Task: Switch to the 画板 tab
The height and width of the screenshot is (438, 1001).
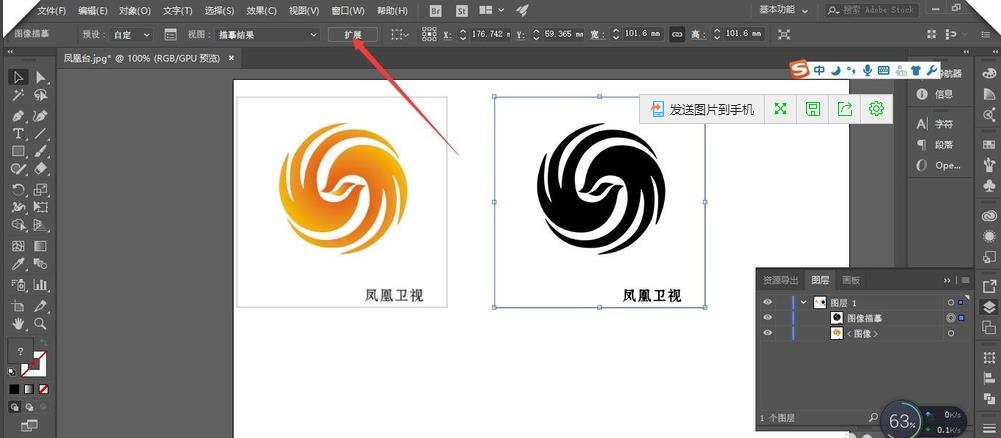Action: click(x=851, y=281)
